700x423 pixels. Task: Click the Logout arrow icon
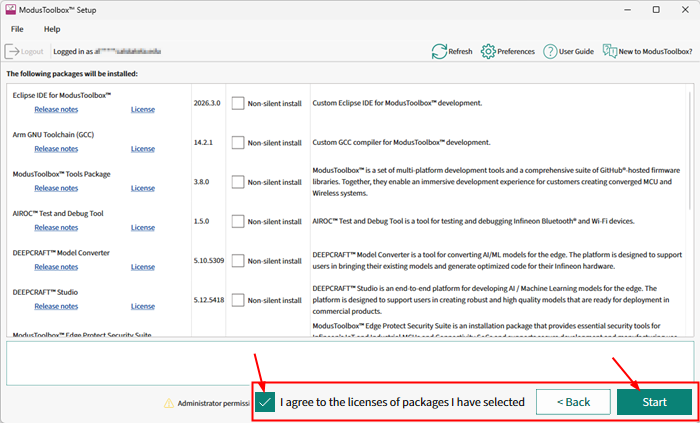tap(12, 51)
